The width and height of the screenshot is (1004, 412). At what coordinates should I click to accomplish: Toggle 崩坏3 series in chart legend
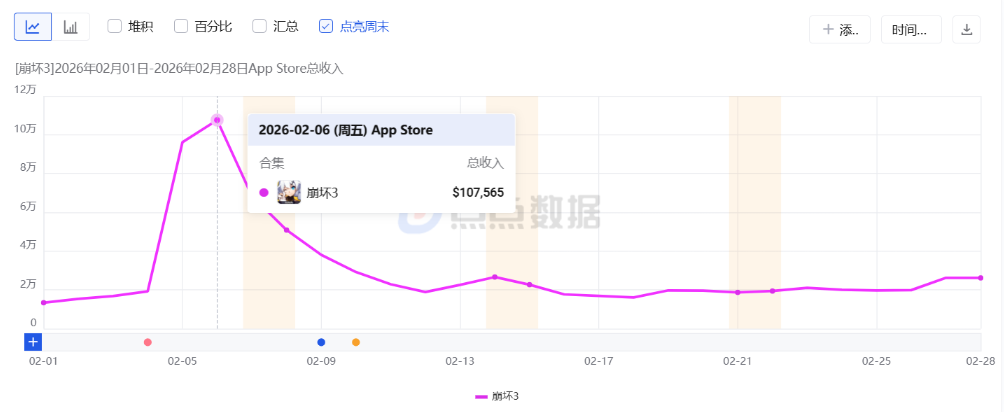497,396
